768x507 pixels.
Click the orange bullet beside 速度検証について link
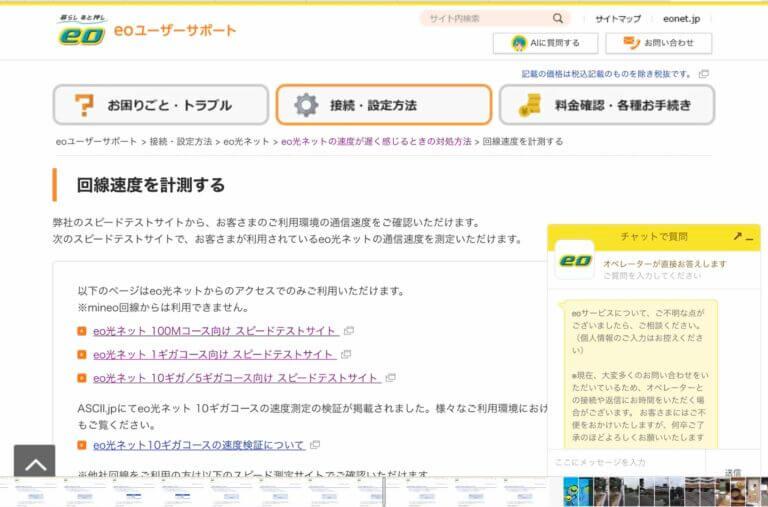pyautogui.click(x=82, y=446)
